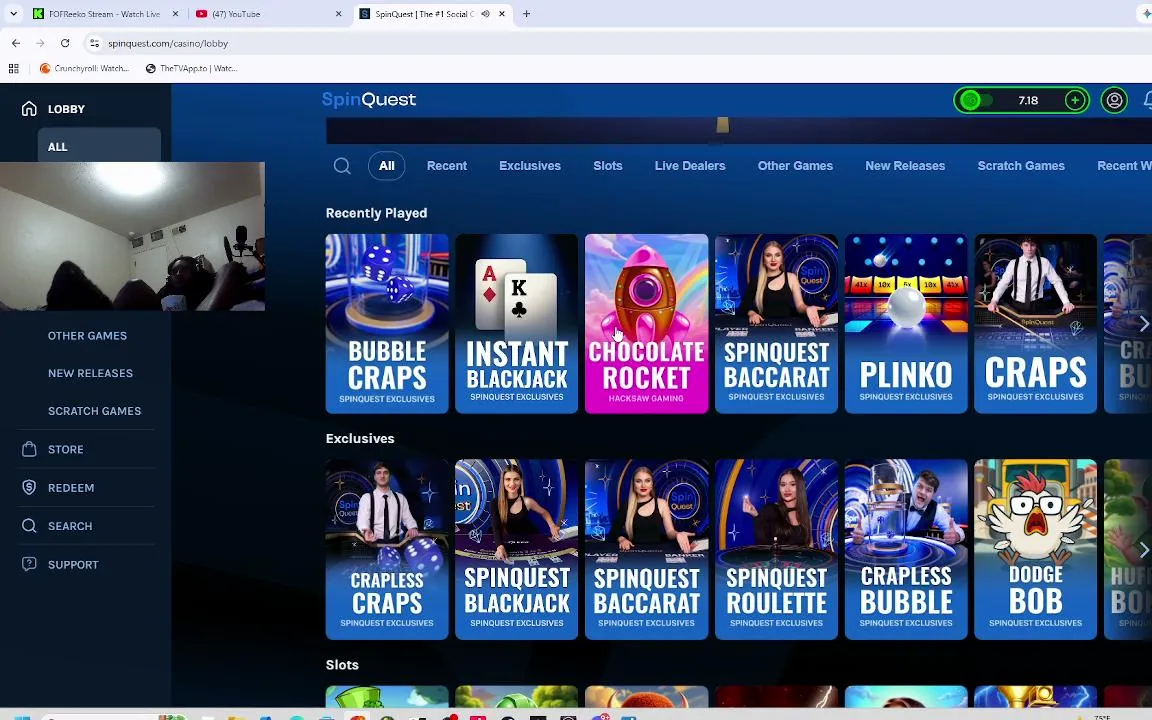The width and height of the screenshot is (1152, 720).
Task: Select the Live Dealers category tab
Action: click(690, 166)
